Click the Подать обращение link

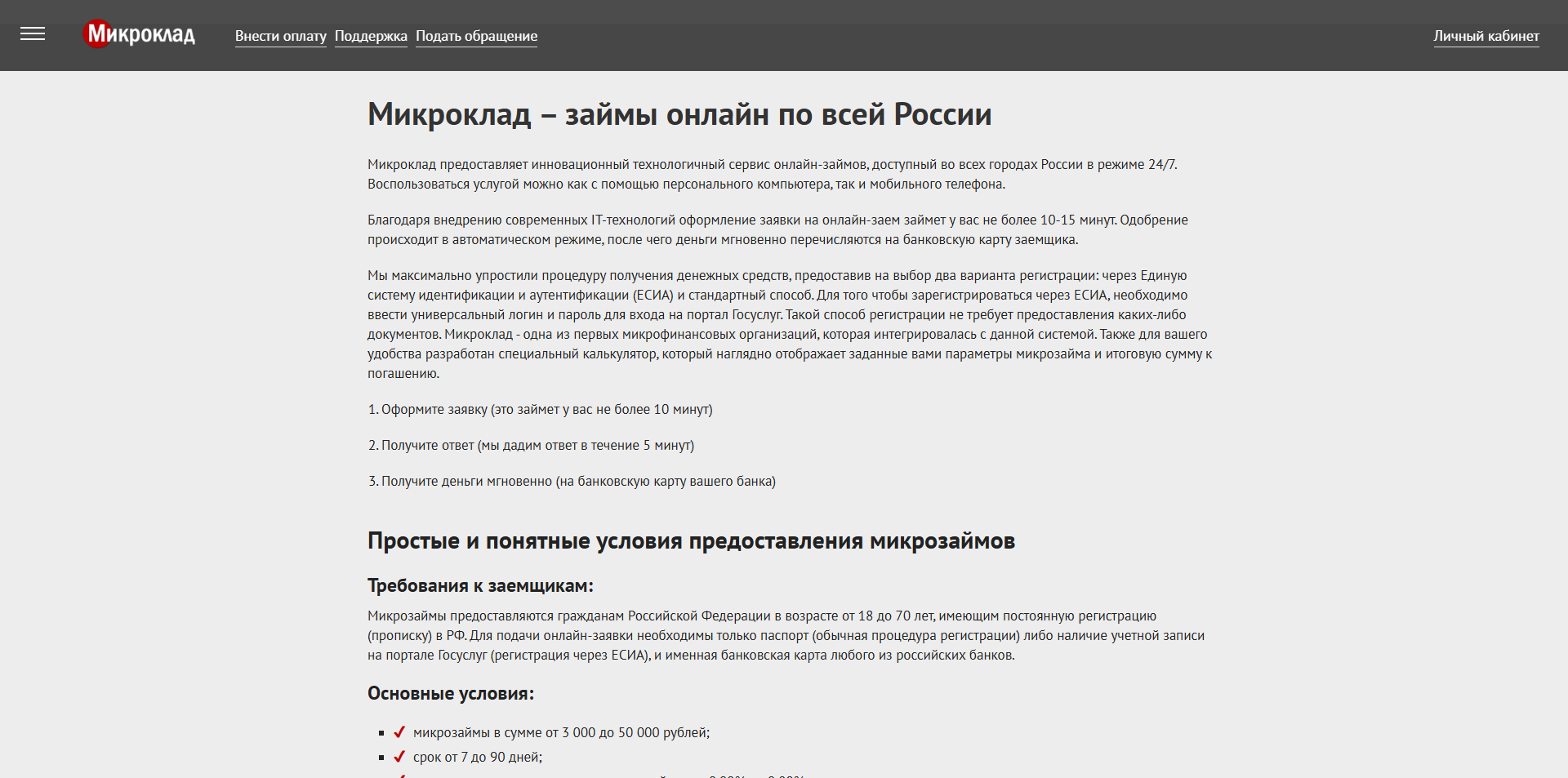click(x=476, y=36)
